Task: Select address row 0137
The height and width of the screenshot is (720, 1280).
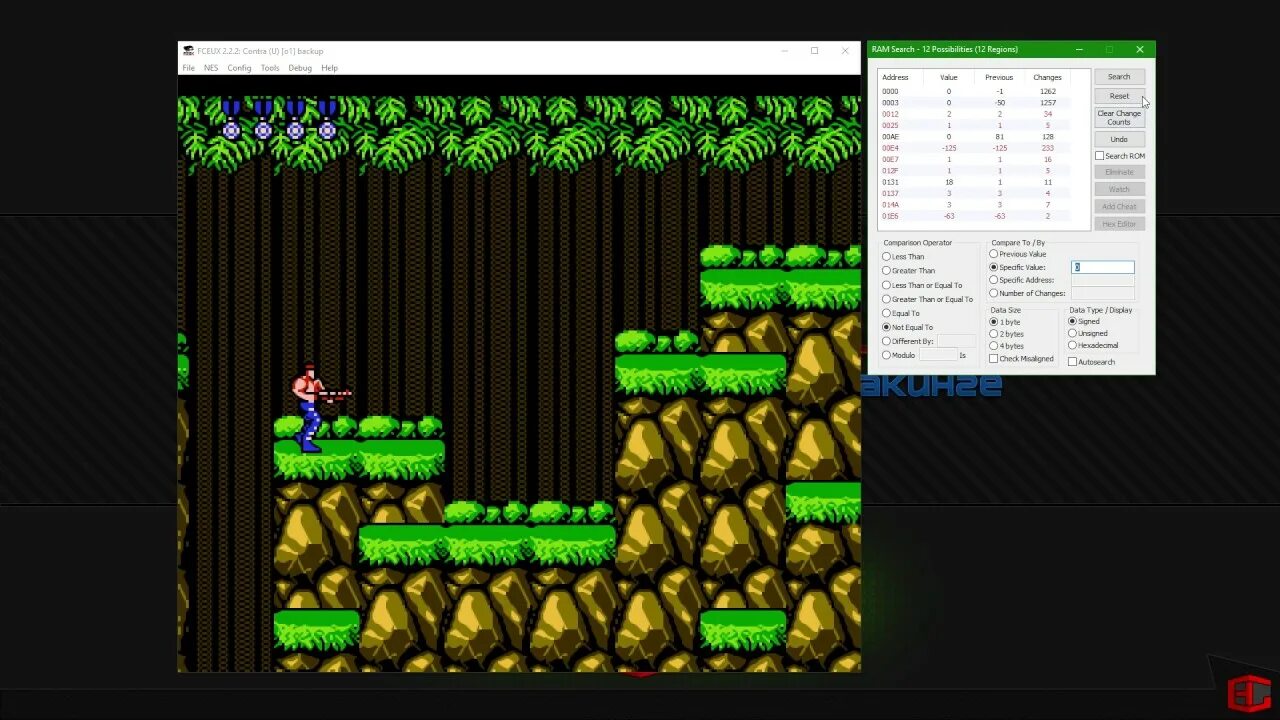Action: pyautogui.click(x=975, y=193)
